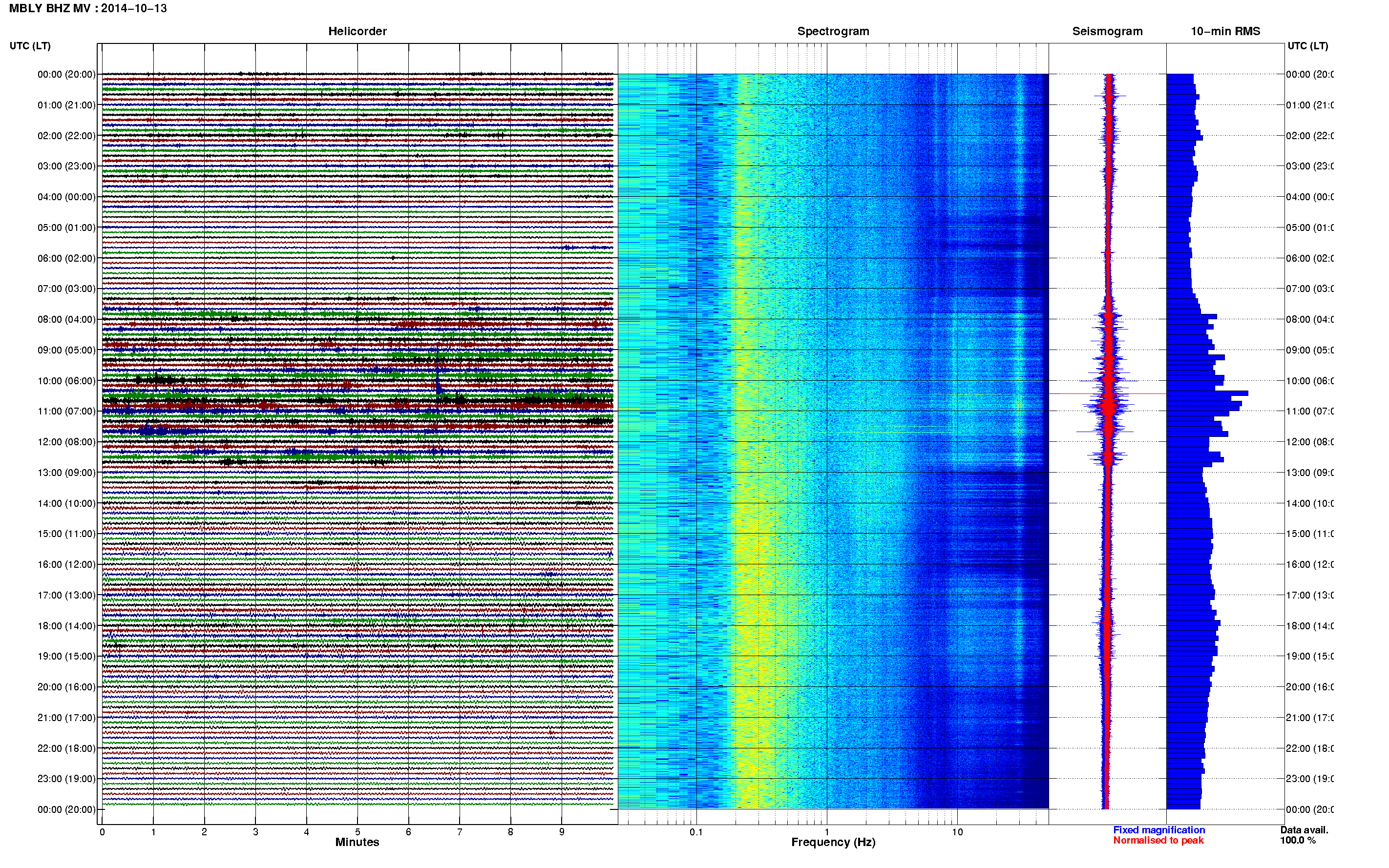Click the '9' minutes tick label
Viewport: 1389px width, 868px height.
coord(562,832)
